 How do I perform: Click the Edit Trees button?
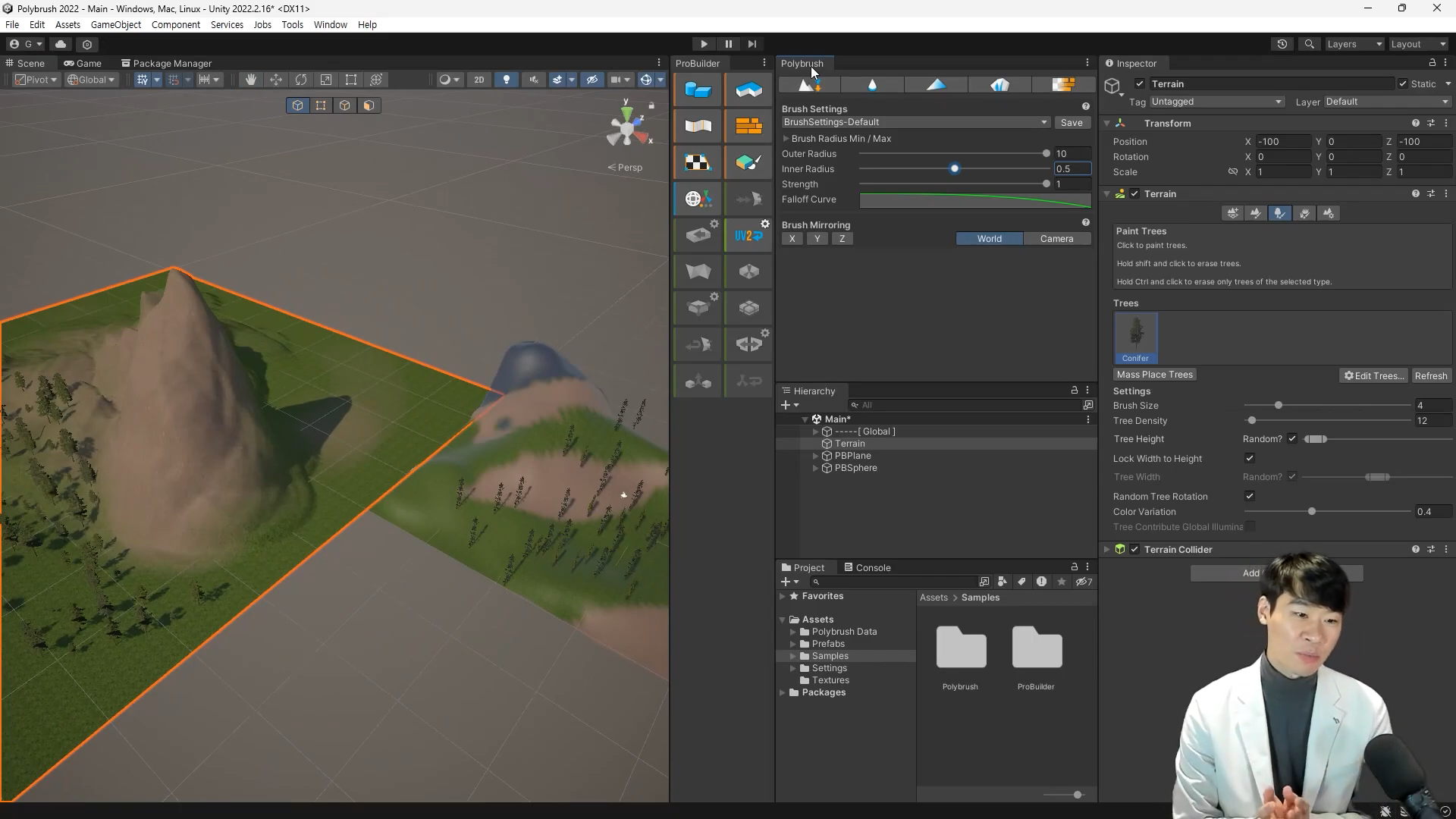pyautogui.click(x=1375, y=375)
